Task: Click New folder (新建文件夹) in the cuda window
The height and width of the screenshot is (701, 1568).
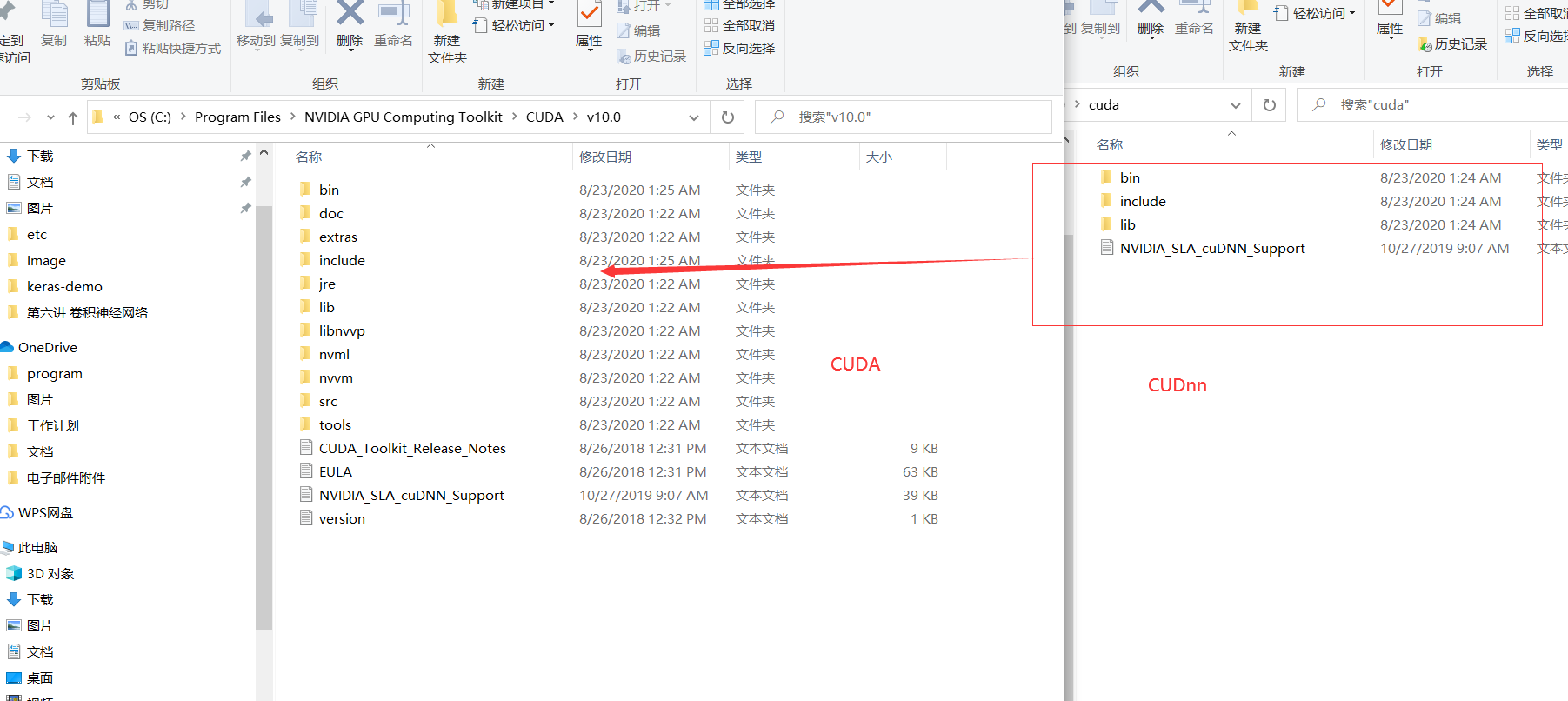Action: 1248,26
